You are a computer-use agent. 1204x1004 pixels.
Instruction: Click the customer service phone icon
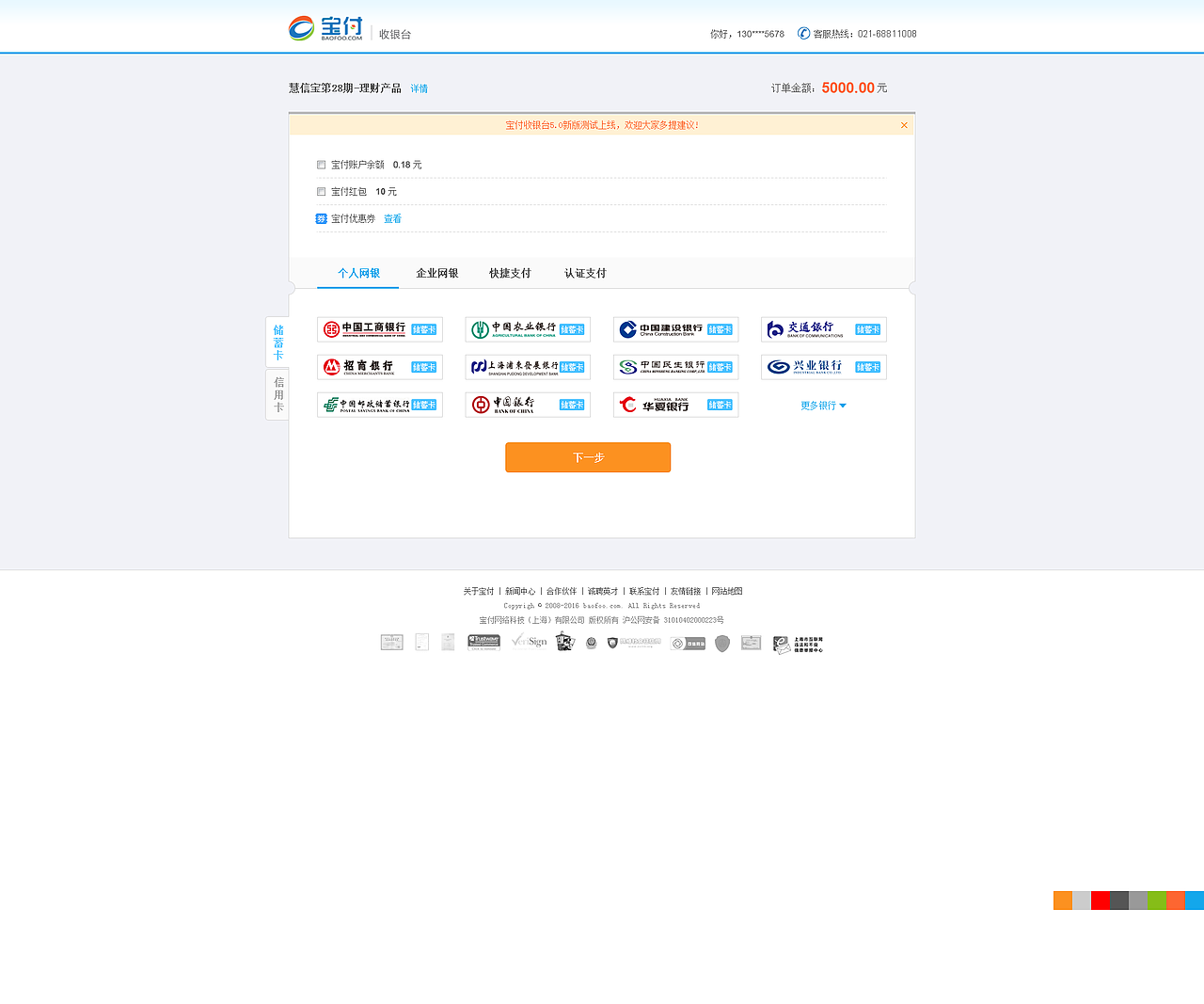[803, 33]
